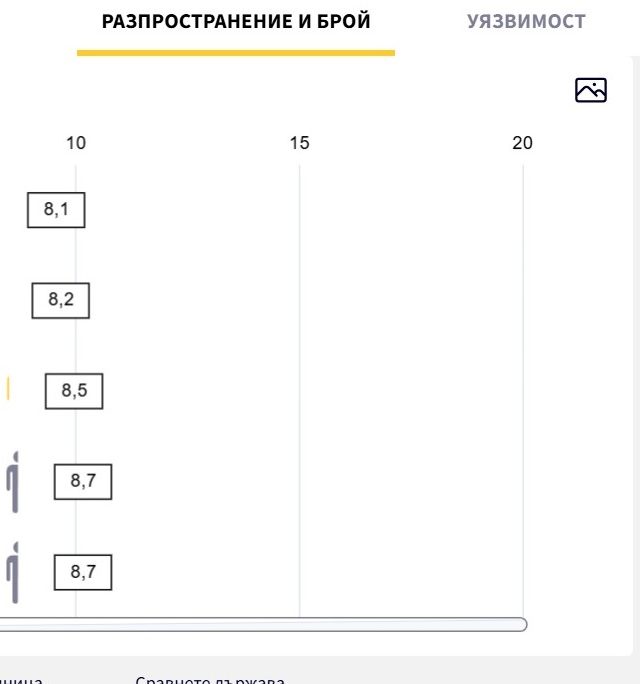This screenshot has height=684, width=640.
Task: Click the cut-off label left of Сравнете държава
Action: coord(21,681)
